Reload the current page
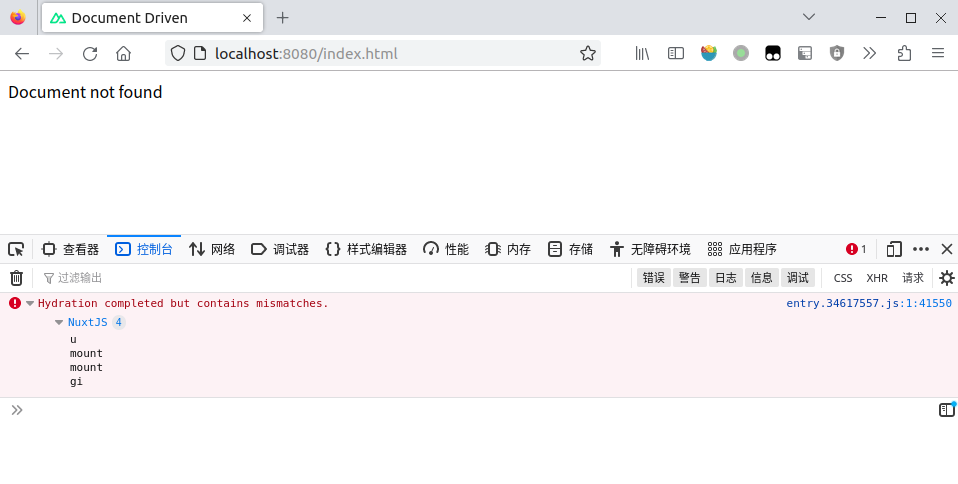Viewport: 958px width, 484px height. [90, 54]
